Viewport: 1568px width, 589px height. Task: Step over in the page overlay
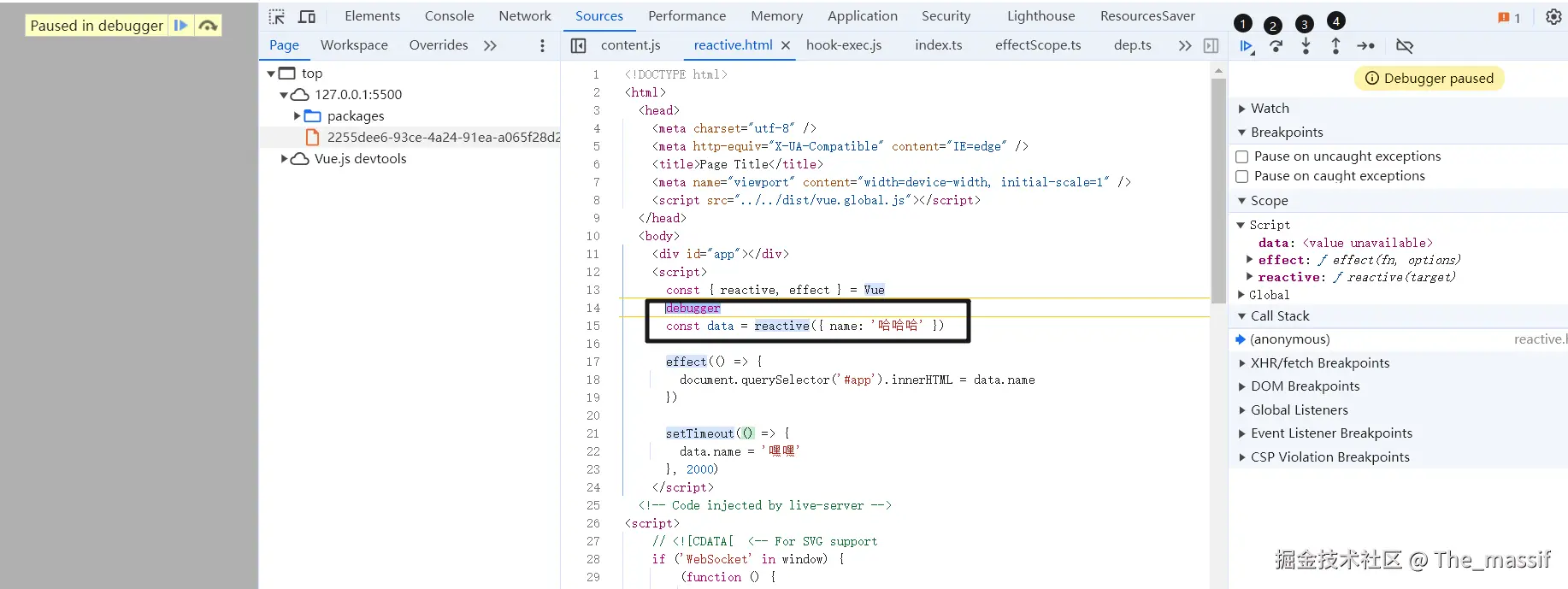(208, 26)
